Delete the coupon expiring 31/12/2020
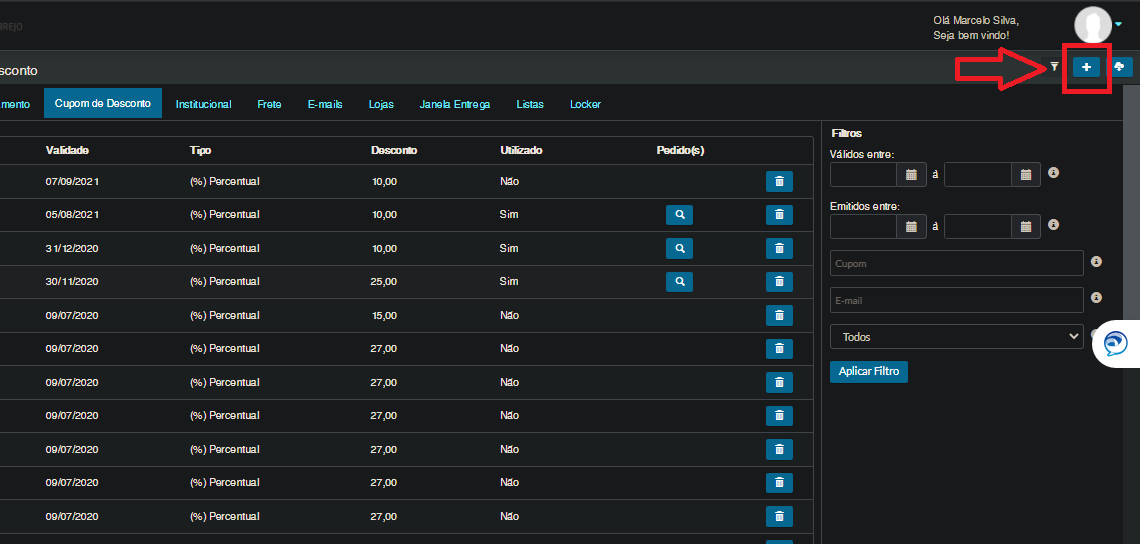 [x=779, y=248]
